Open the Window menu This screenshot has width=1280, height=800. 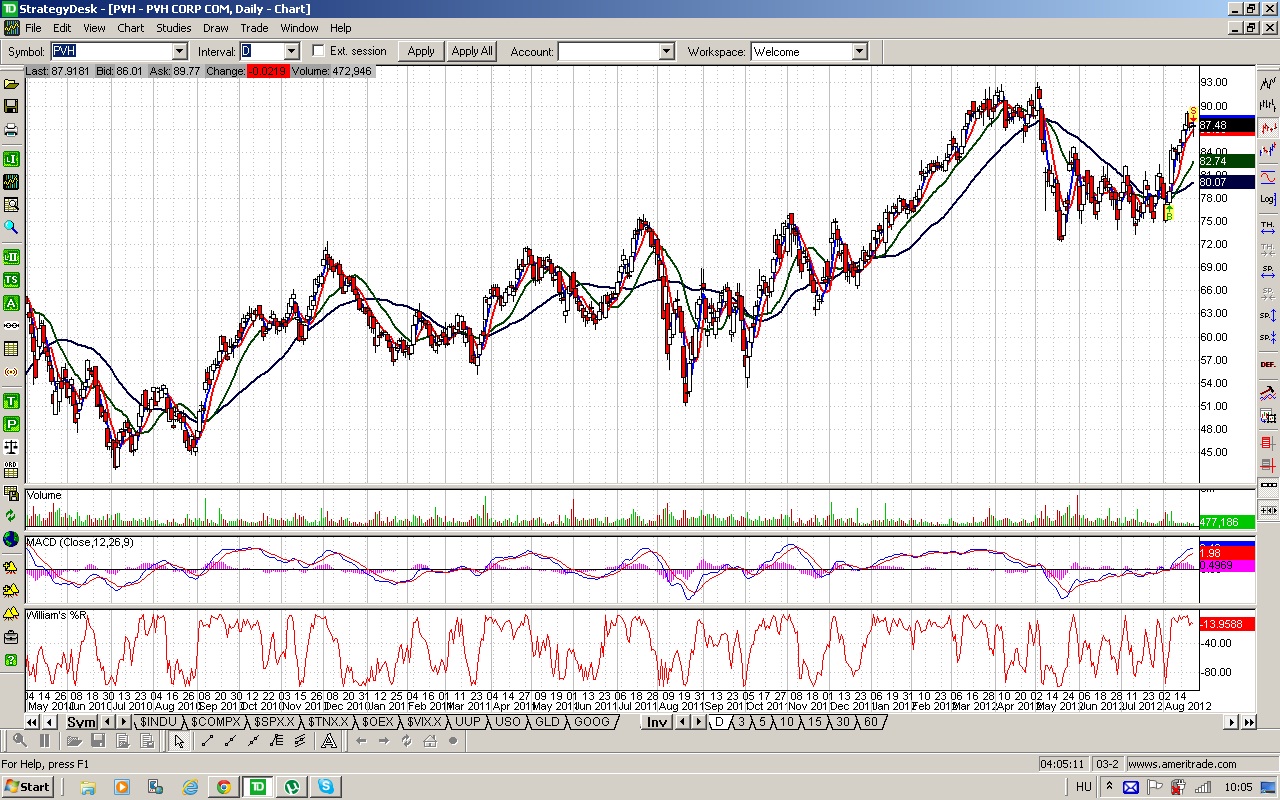(299, 28)
